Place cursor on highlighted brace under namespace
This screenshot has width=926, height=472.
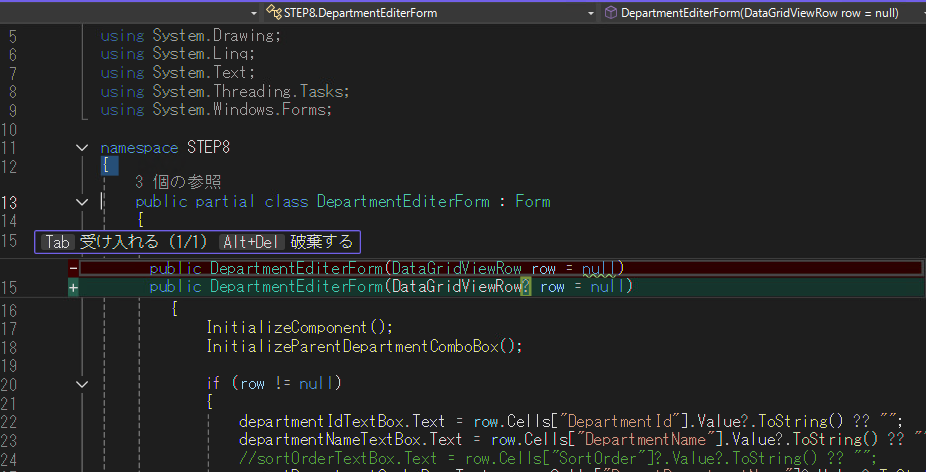click(x=105, y=166)
